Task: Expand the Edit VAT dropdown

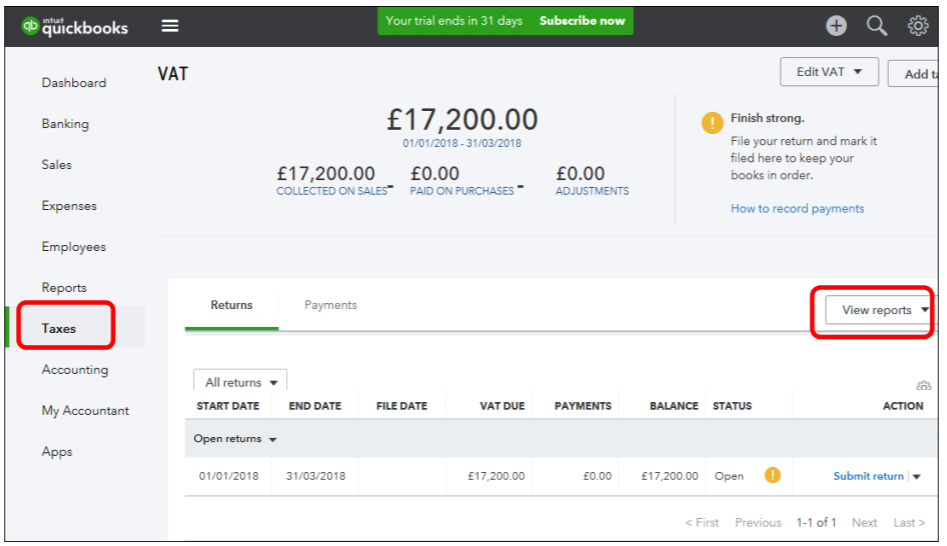Action: pyautogui.click(x=829, y=72)
